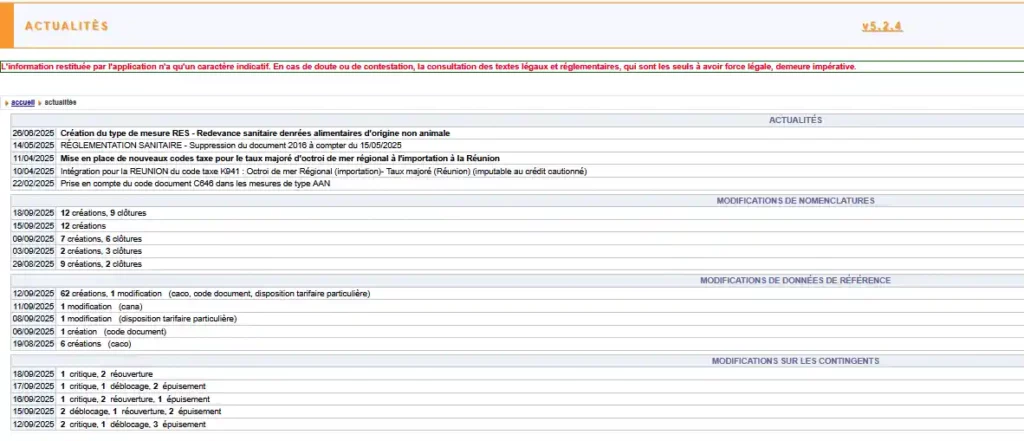
Task: Open the 2 créations, 3 clôtures entry
Action: click(x=101, y=251)
